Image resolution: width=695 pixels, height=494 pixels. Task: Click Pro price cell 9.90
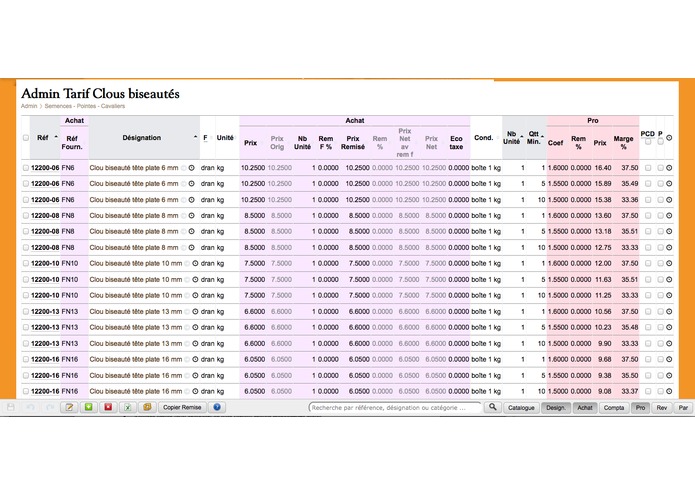point(605,343)
